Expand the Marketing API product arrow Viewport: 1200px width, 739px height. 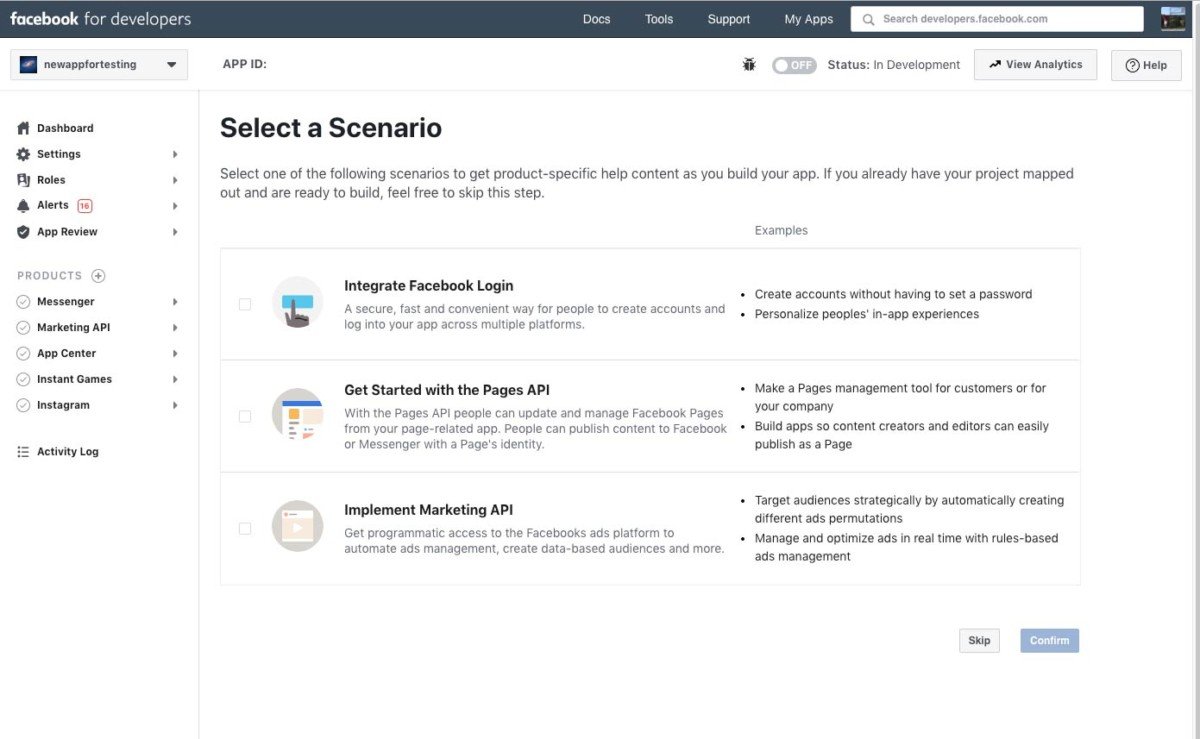point(175,328)
